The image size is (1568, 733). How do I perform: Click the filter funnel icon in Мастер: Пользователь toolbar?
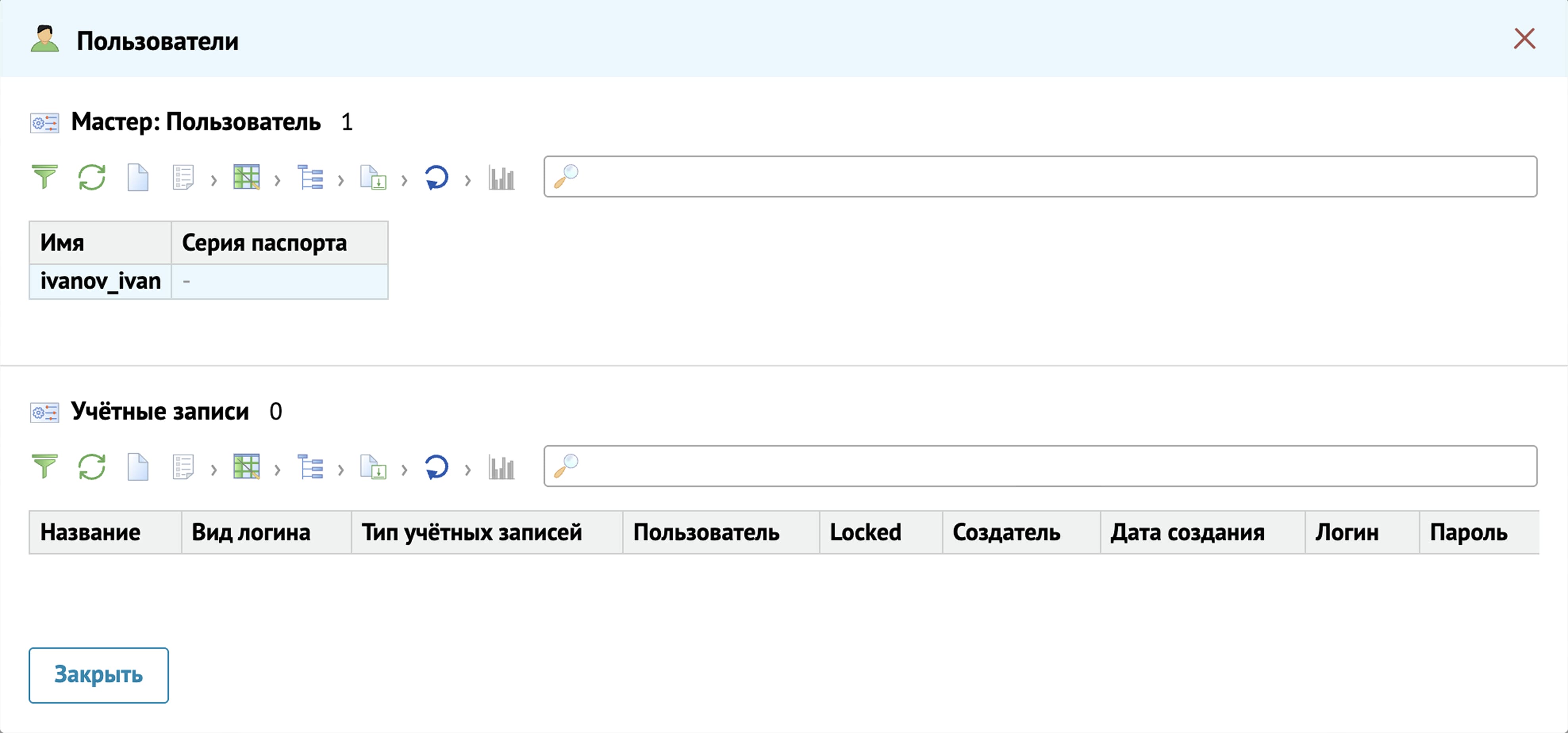[x=44, y=177]
